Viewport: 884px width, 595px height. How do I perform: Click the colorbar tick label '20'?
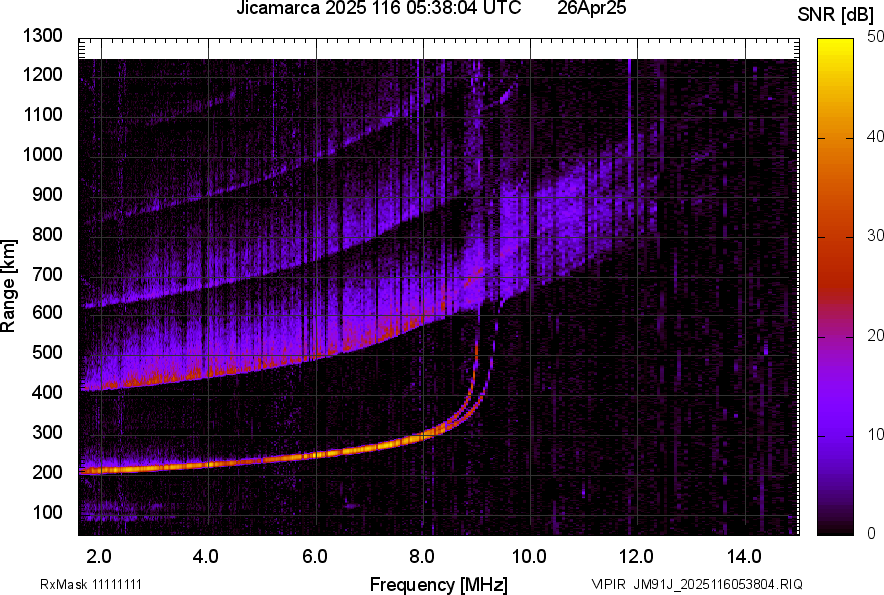coord(875,336)
